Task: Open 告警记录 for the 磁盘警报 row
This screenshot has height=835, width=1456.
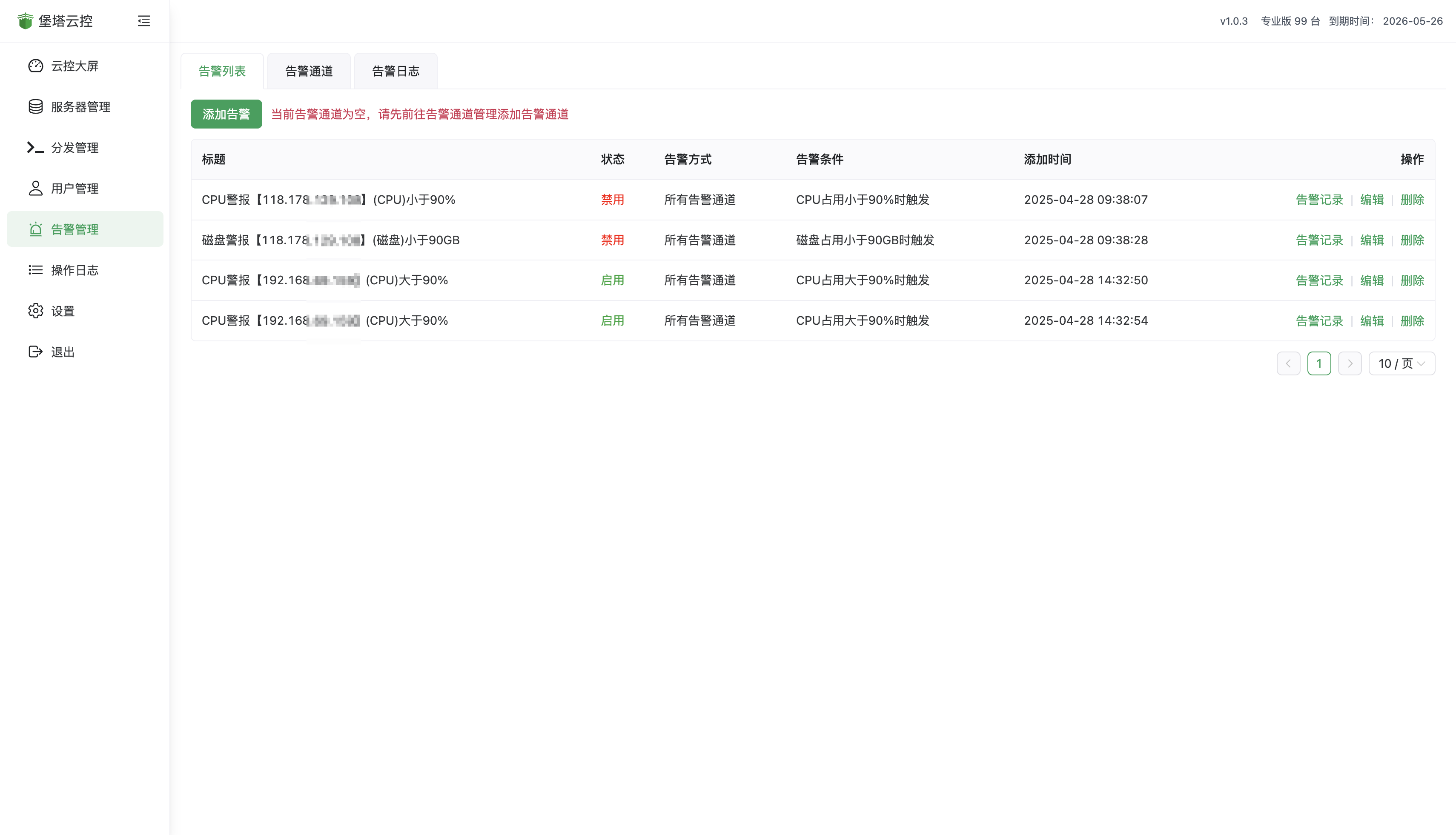Action: point(1319,240)
